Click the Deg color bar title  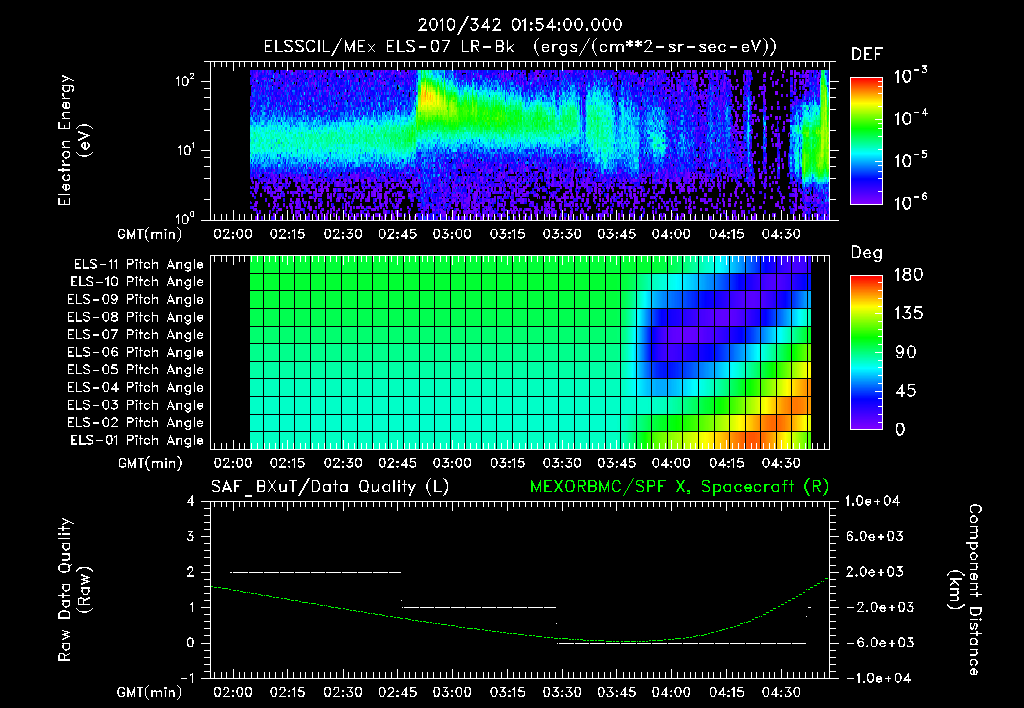click(867, 253)
